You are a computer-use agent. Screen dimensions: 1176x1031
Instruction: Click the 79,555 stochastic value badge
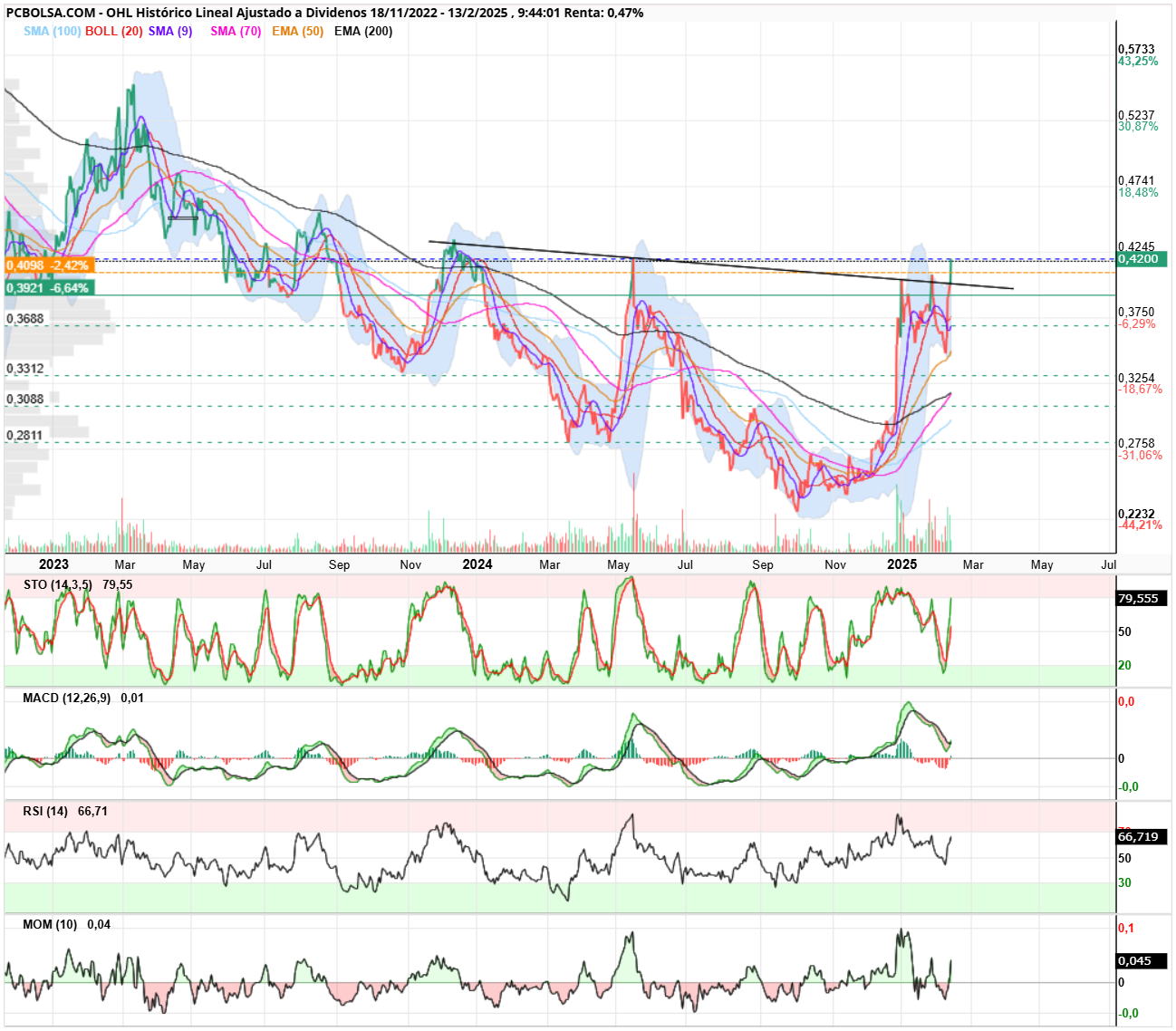(x=1142, y=599)
